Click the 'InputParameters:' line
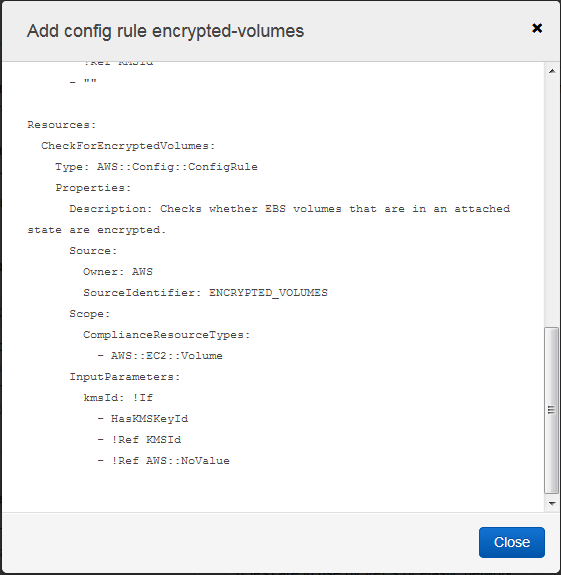 pos(125,377)
